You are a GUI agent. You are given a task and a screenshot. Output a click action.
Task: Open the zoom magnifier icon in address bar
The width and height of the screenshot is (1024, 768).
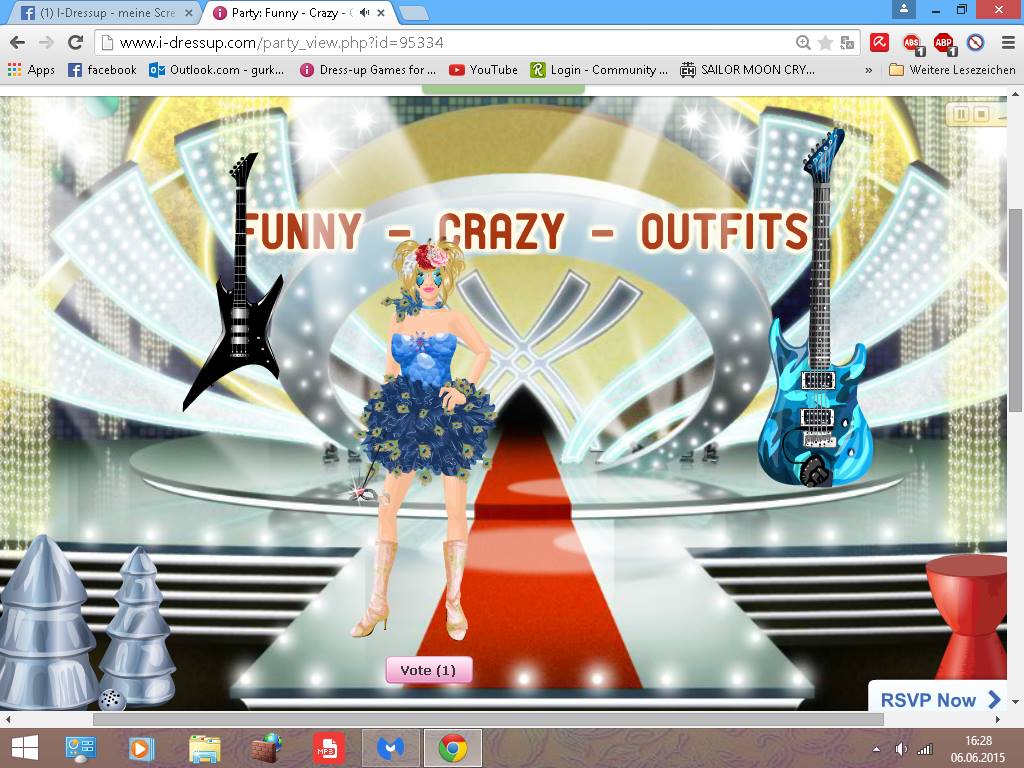(803, 42)
